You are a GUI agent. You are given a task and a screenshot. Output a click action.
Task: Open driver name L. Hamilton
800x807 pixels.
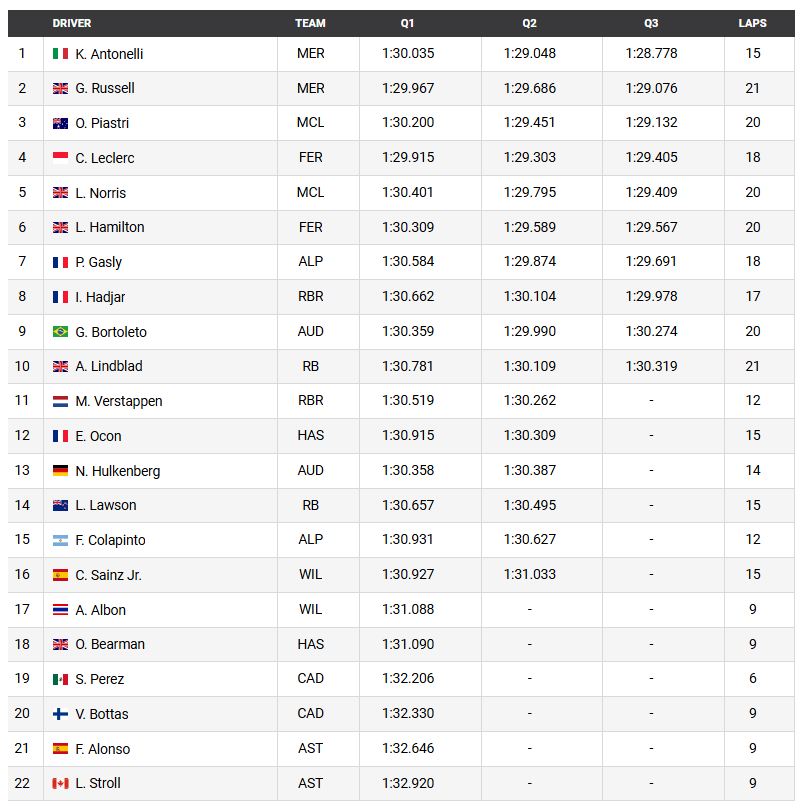(110, 227)
